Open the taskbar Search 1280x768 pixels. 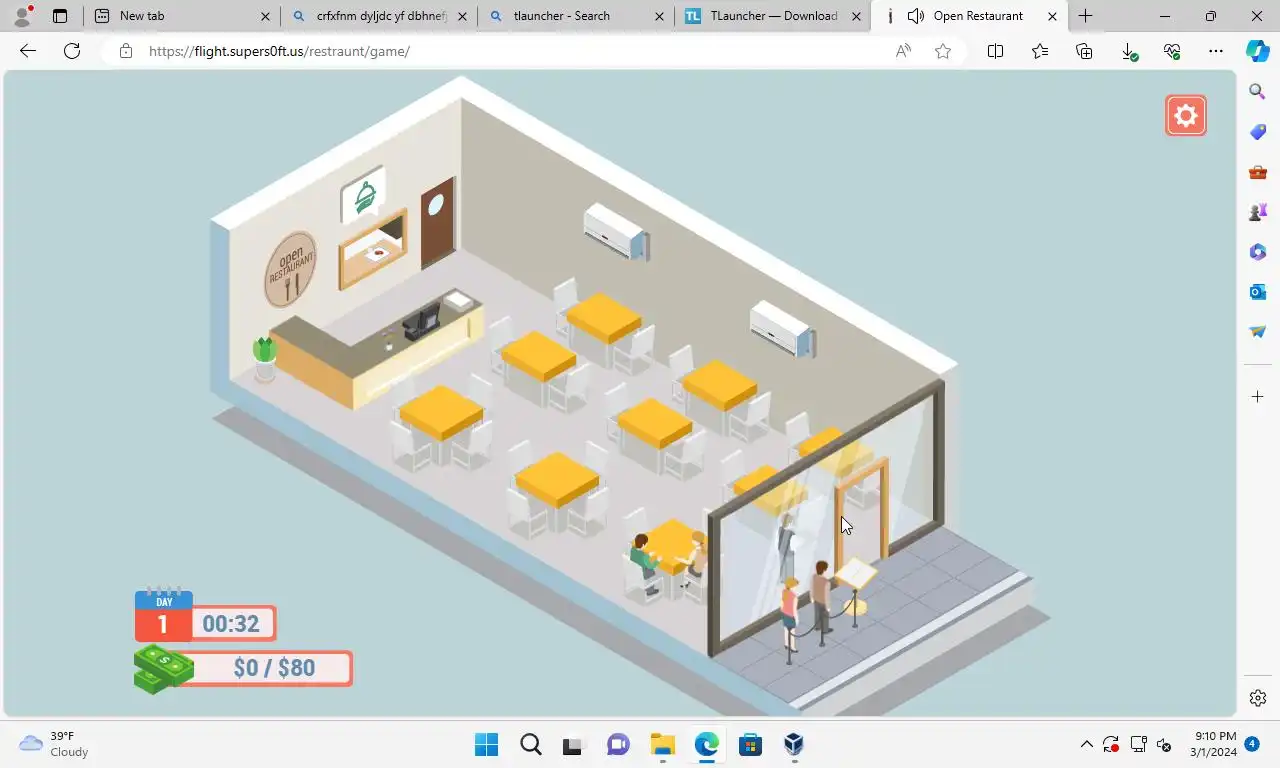531,744
